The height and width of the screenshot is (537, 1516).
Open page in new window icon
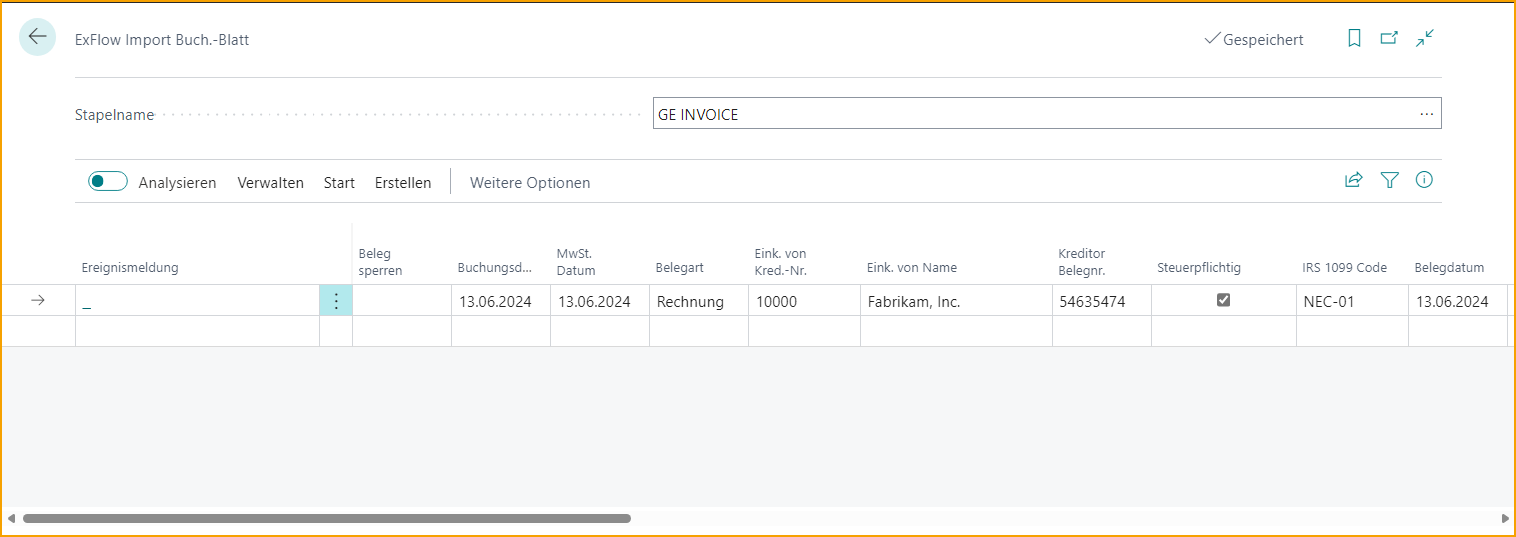click(1389, 39)
